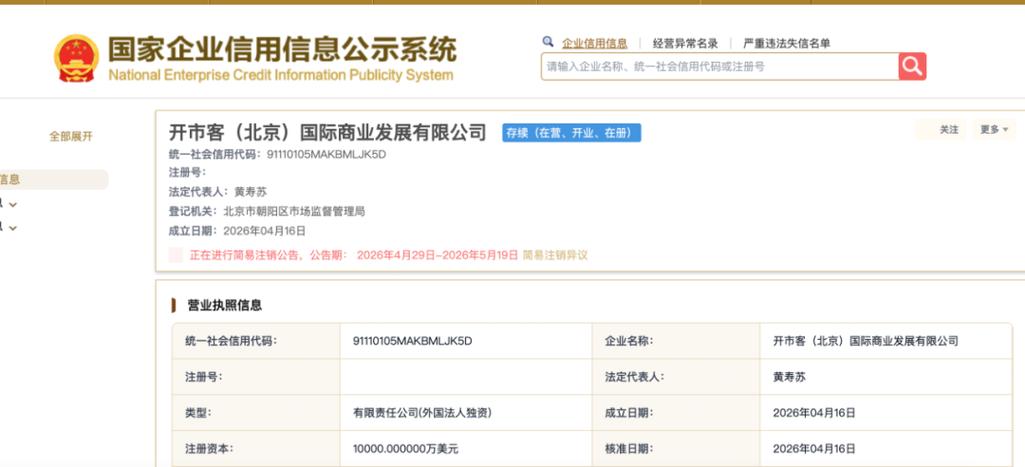This screenshot has width=1025, height=467.
Task: Click header 成立日期 2026年04月16日
Action: click(264, 231)
